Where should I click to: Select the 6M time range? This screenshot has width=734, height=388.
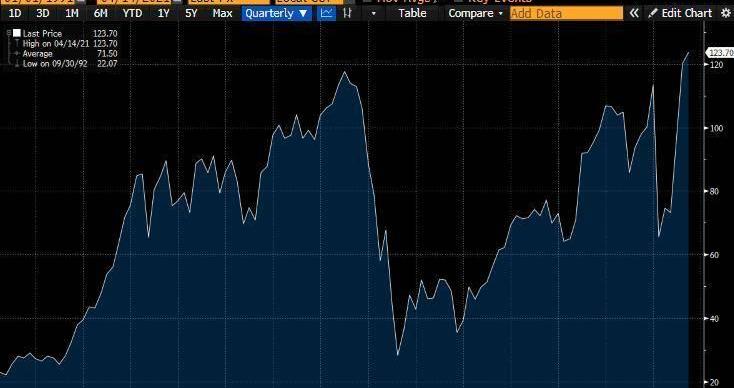tap(100, 13)
